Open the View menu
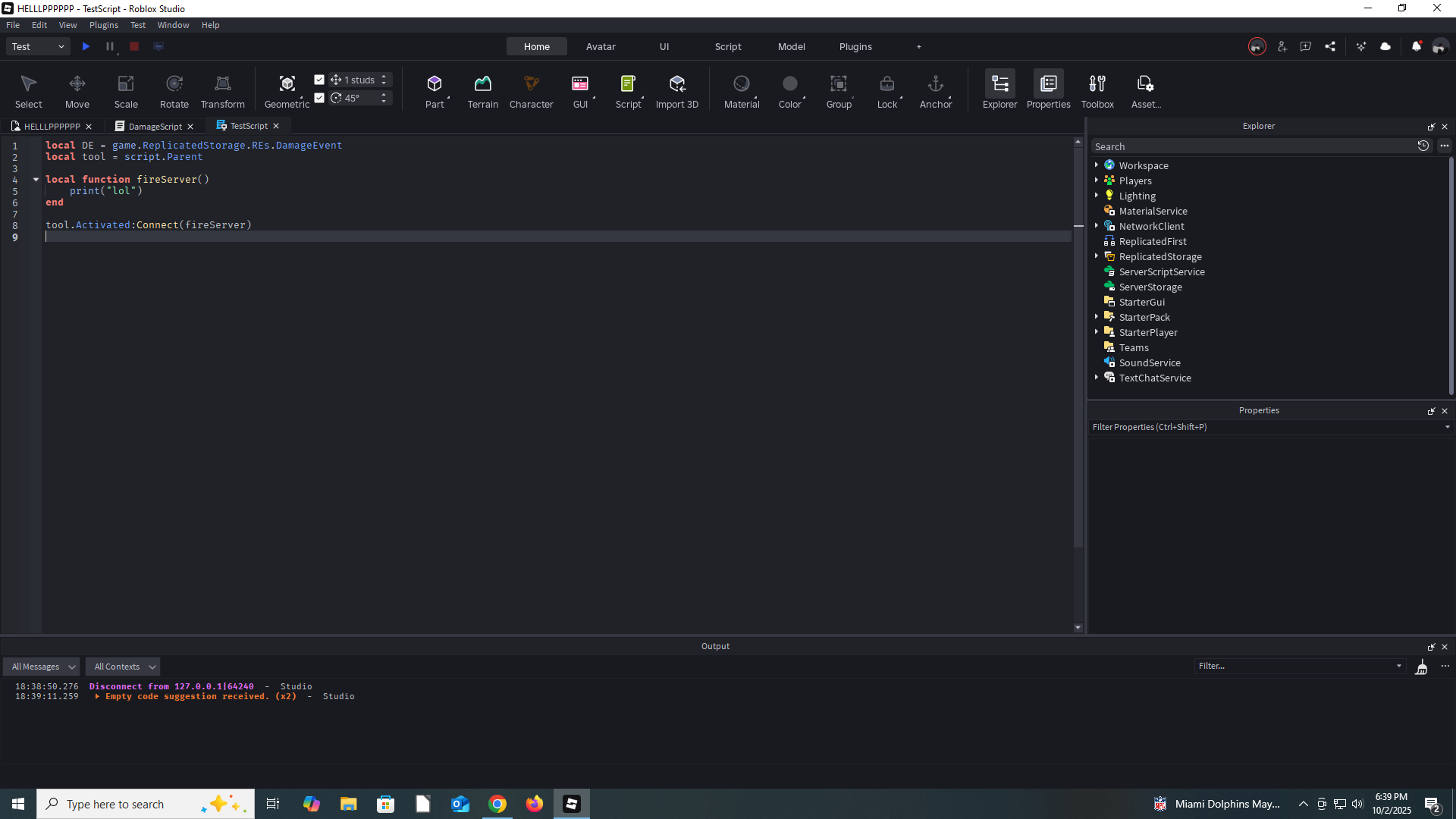The height and width of the screenshot is (819, 1456). click(x=67, y=24)
